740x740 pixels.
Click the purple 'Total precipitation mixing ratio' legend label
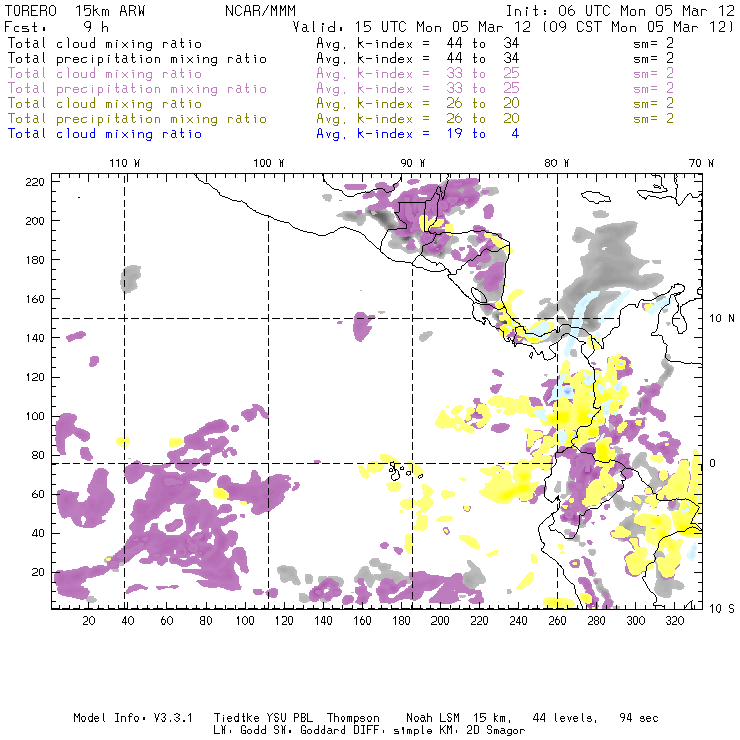[x=137, y=89]
